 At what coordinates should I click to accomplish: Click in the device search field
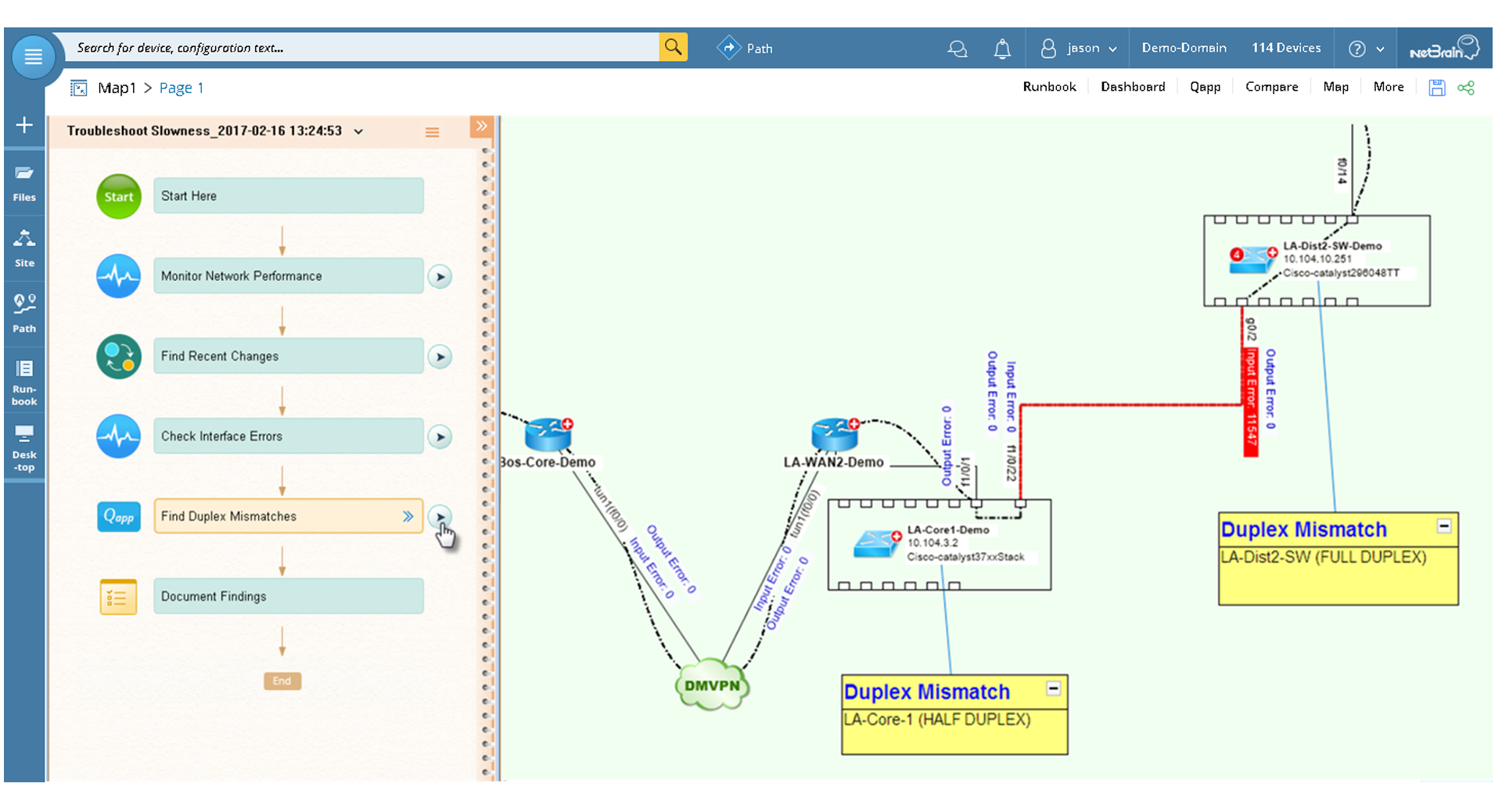(x=360, y=48)
